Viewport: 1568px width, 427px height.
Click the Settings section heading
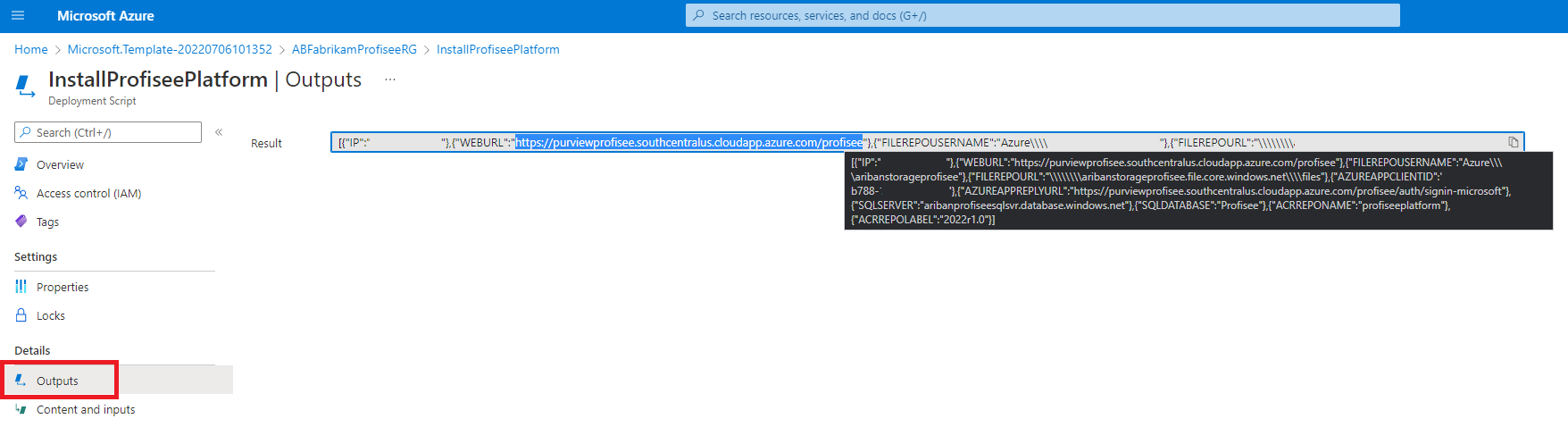point(36,256)
